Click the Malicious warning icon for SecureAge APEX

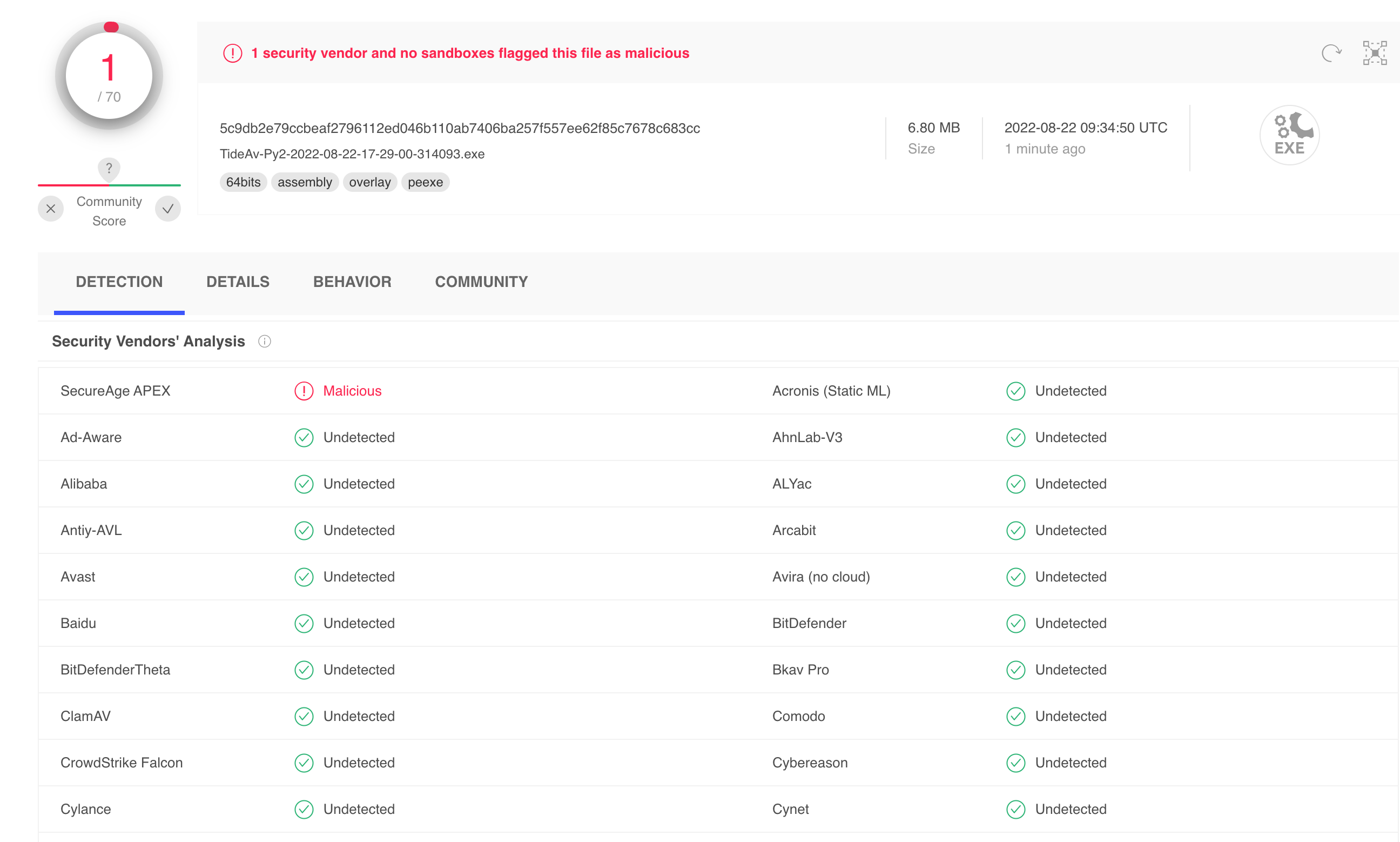[304, 391]
